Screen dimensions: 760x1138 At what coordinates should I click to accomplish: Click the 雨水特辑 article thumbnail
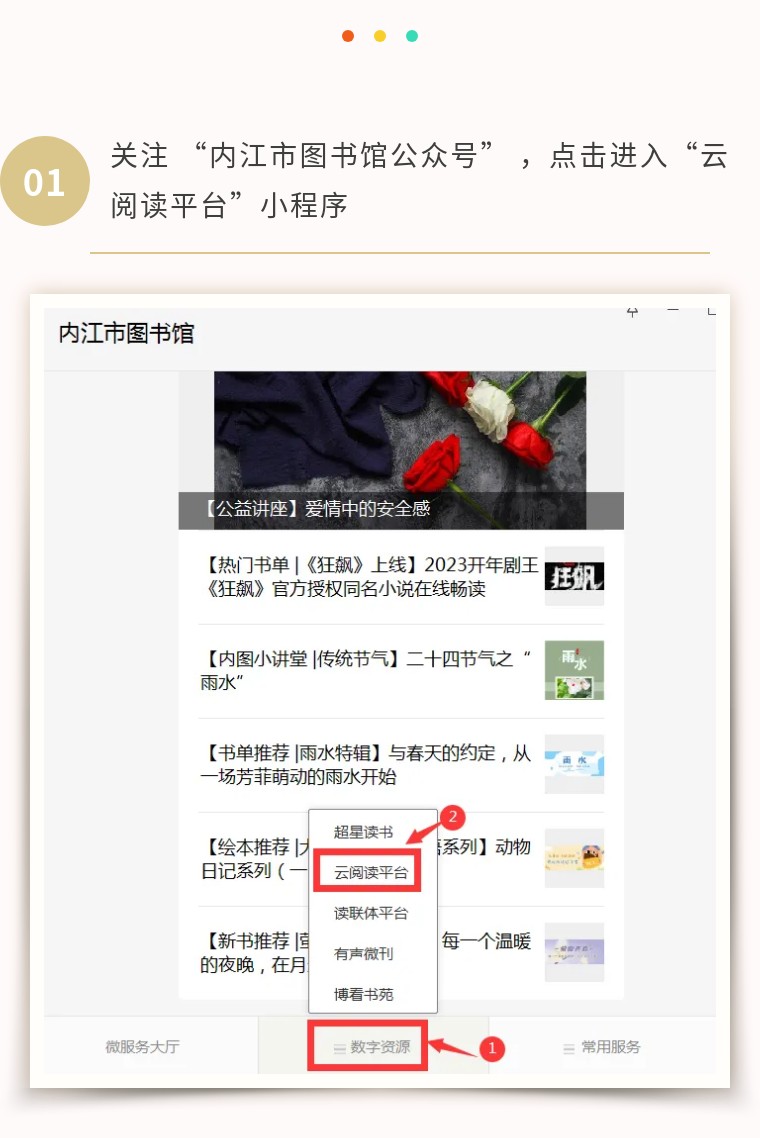coord(574,764)
